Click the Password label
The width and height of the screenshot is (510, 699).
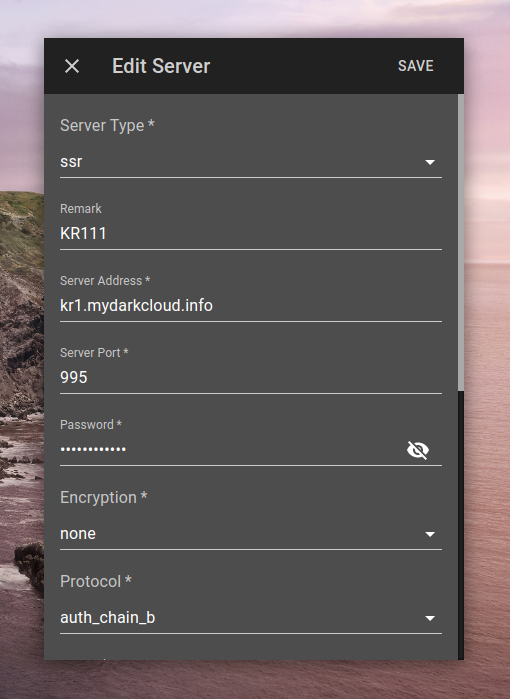(x=90, y=424)
